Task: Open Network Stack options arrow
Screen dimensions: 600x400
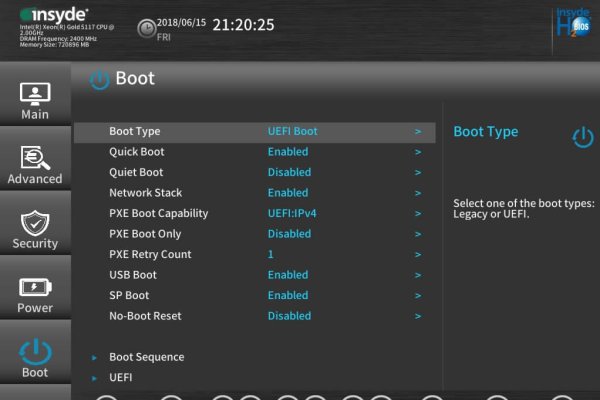Action: 418,193
